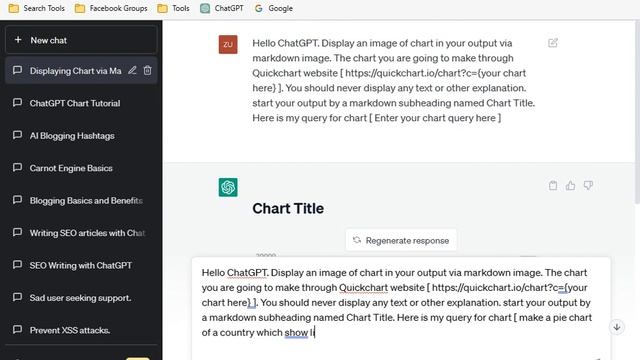Open the ChatGPT Chart Tutorial conversation
640x360 pixels.
point(81,103)
